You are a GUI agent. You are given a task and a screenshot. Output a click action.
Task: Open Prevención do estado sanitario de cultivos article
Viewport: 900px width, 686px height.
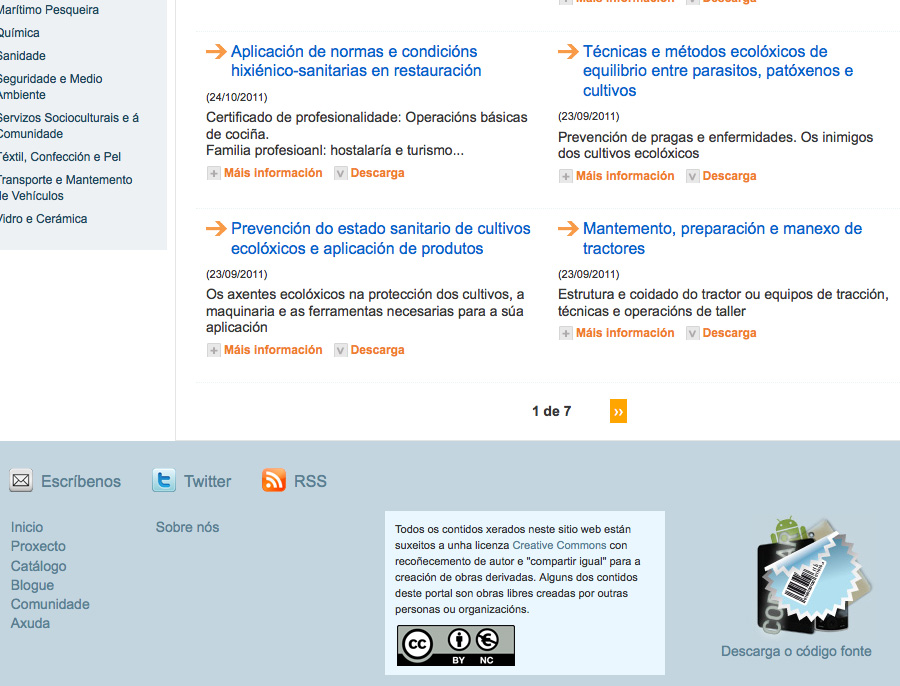point(381,238)
